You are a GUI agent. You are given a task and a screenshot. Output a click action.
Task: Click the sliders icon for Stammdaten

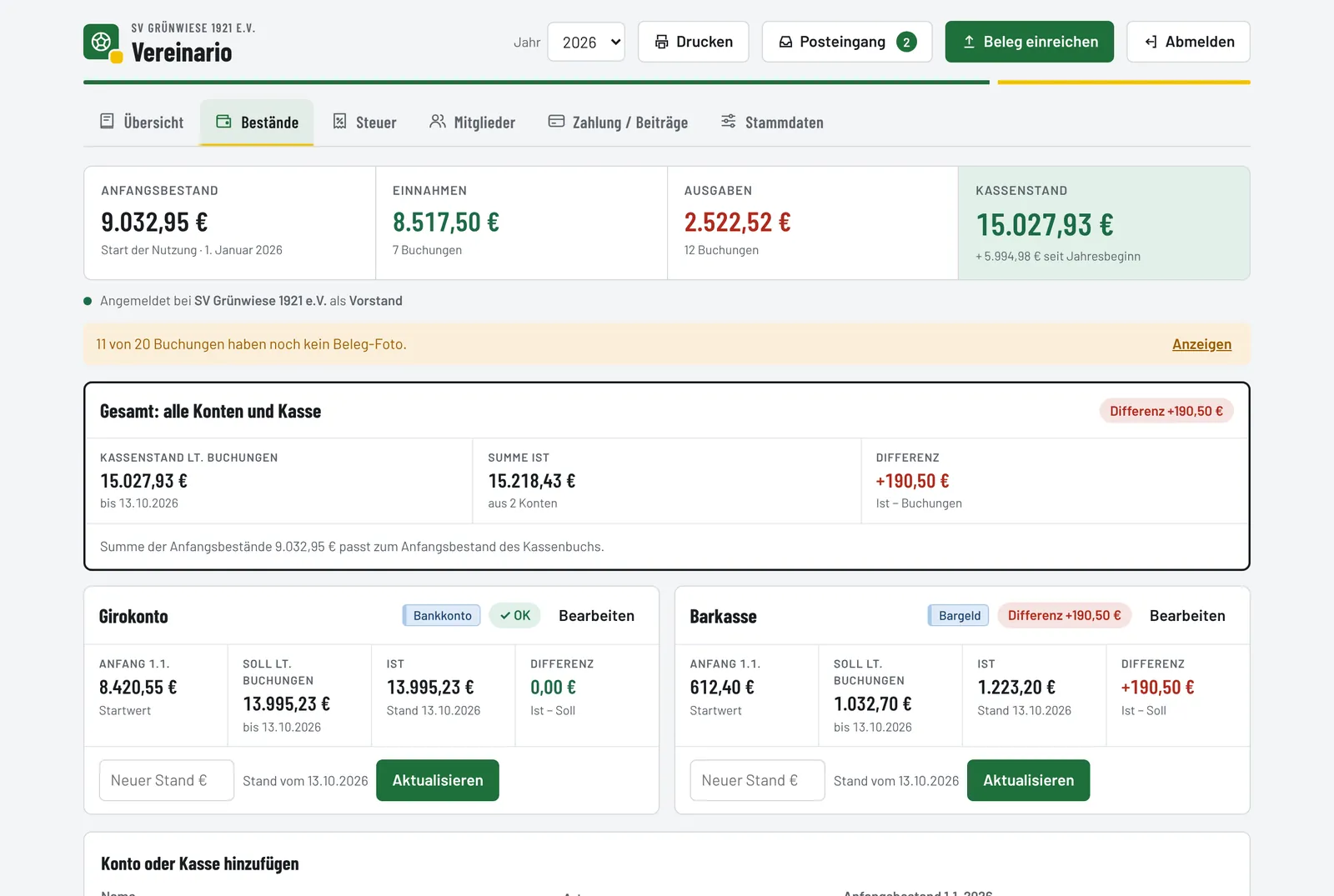point(729,122)
